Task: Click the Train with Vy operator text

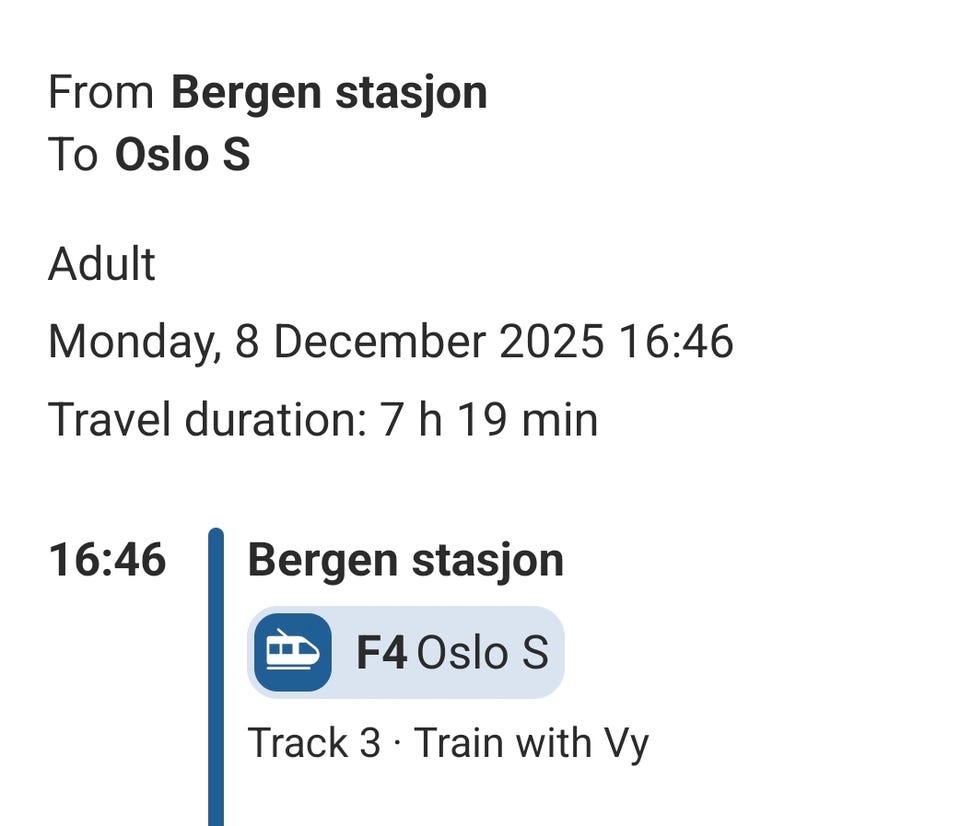Action: pyautogui.click(x=531, y=744)
